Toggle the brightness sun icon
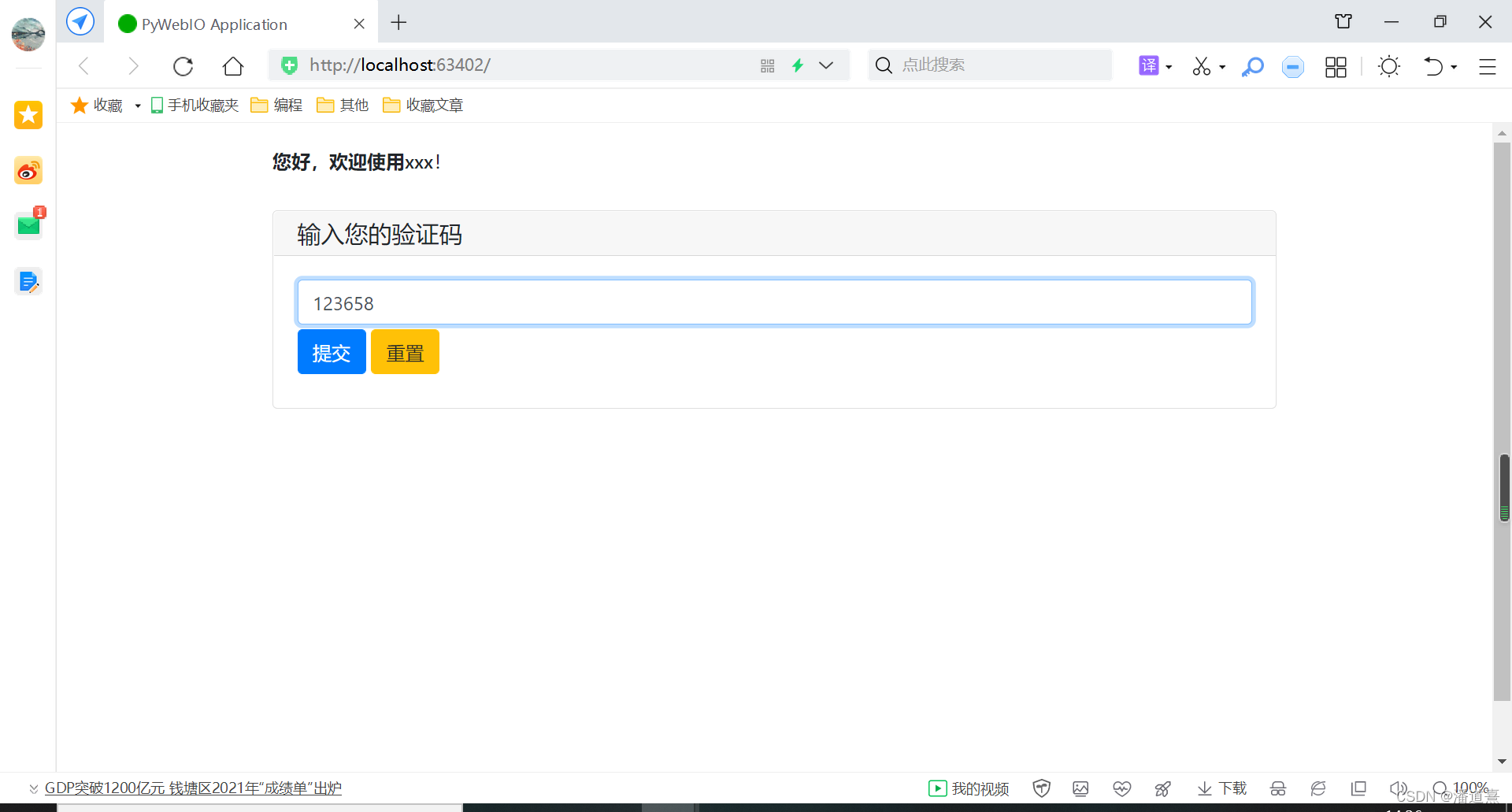Viewport: 1512px width, 812px height. coord(1389,66)
